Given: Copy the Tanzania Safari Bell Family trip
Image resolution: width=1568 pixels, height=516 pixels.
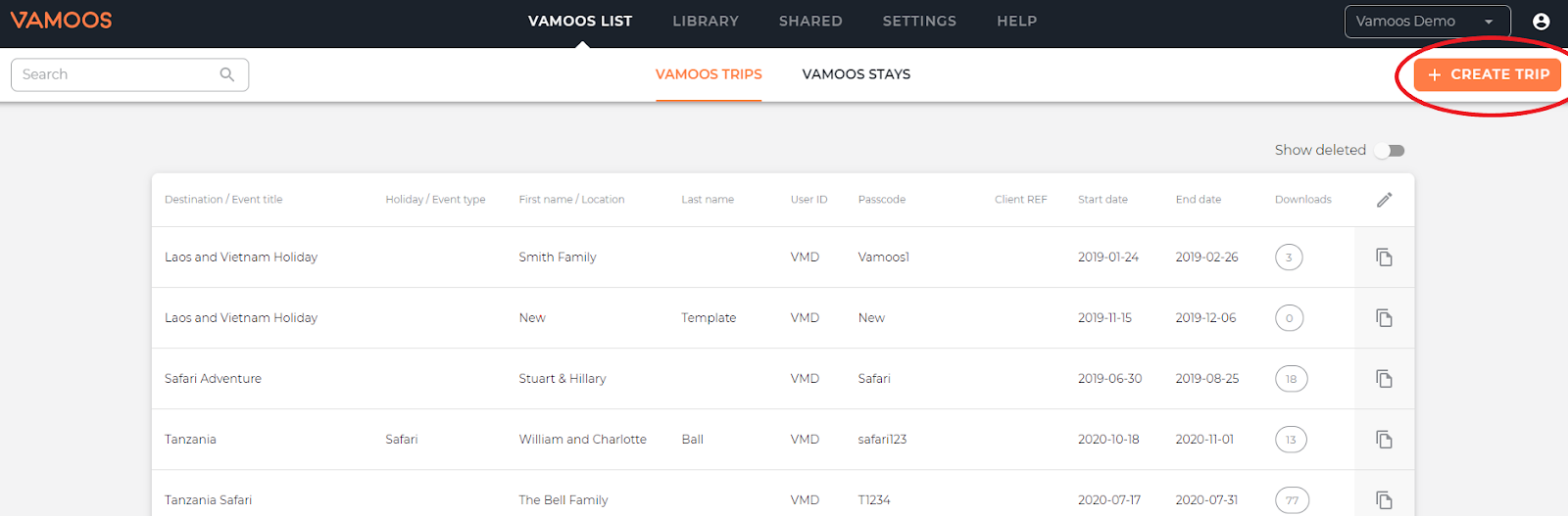Looking at the screenshot, I should tap(1384, 500).
